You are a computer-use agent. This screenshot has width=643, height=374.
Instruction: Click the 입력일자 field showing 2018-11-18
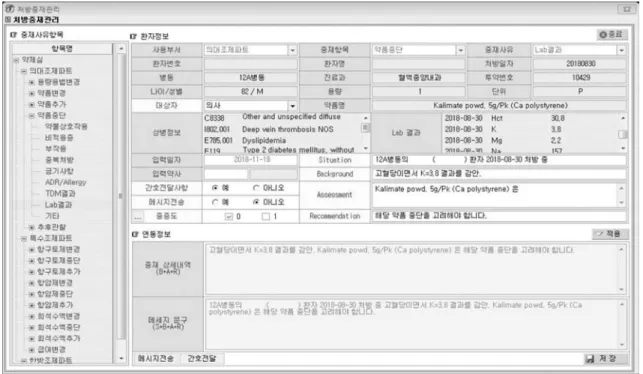pos(251,160)
